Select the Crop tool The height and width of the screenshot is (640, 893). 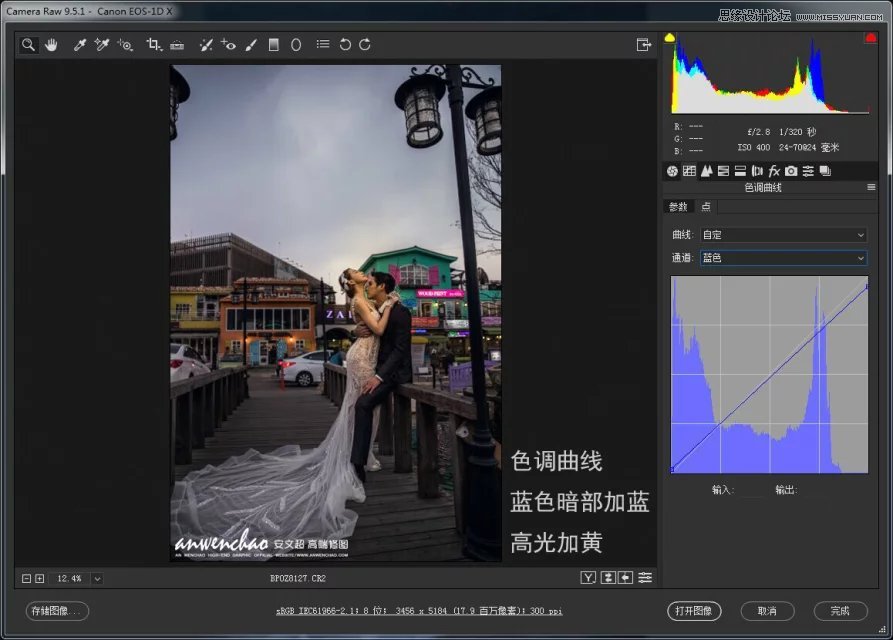154,44
